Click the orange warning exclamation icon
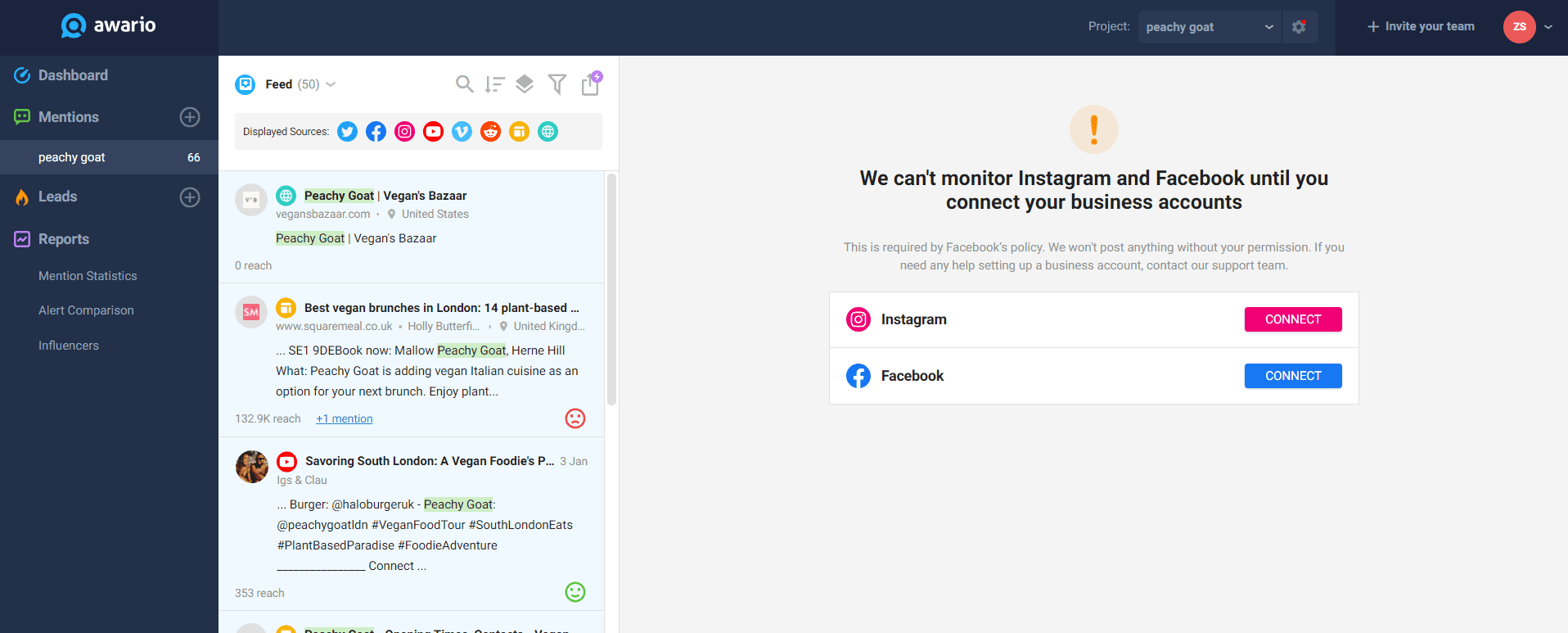1568x633 pixels. click(1094, 129)
